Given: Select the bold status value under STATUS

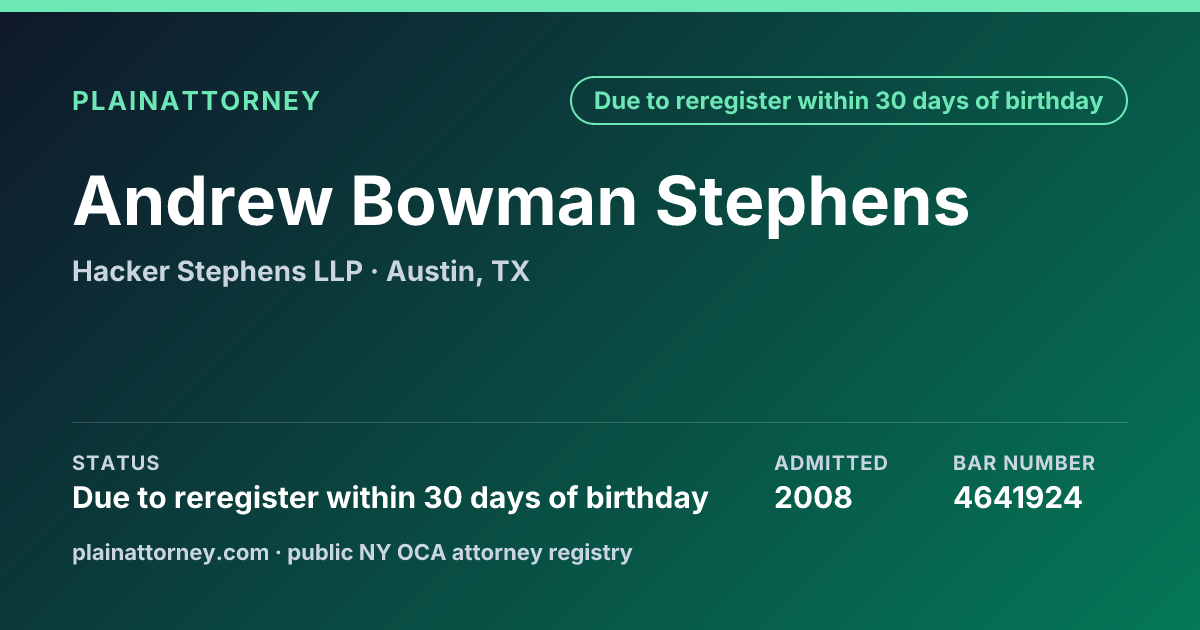Looking at the screenshot, I should coord(390,498).
